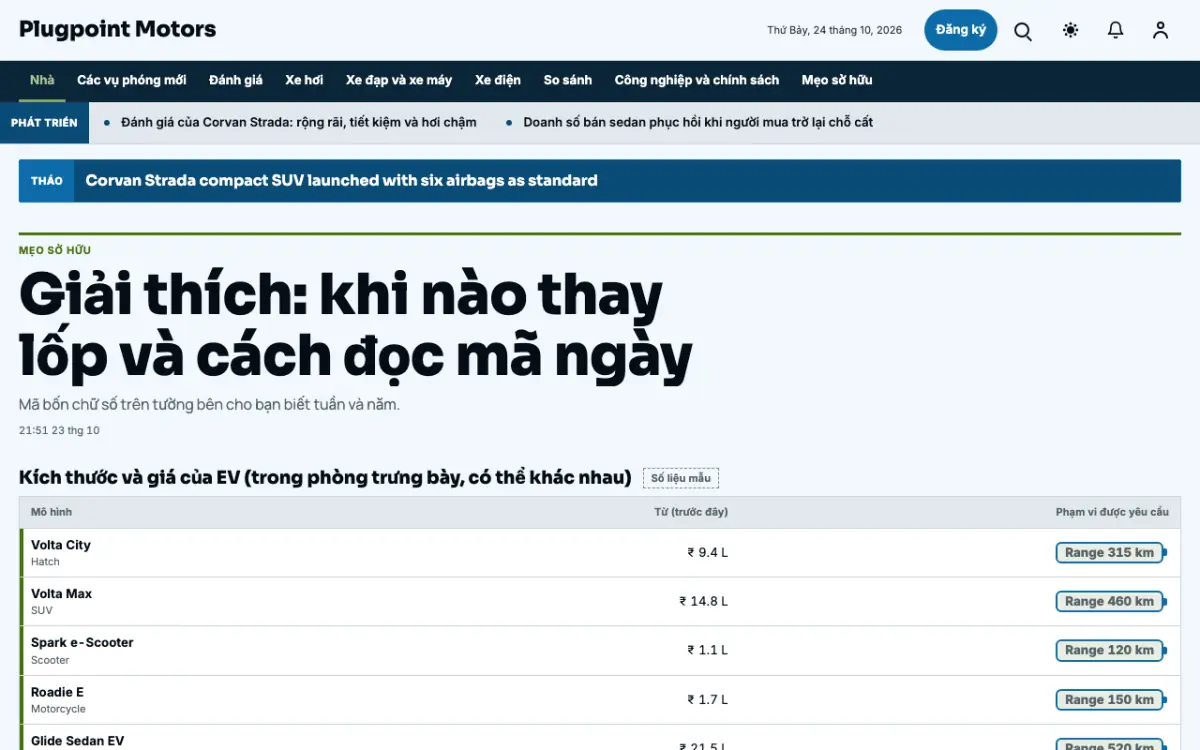The image size is (1200, 750).
Task: Open Xe đạp và xe máy menu
Action: click(399, 80)
